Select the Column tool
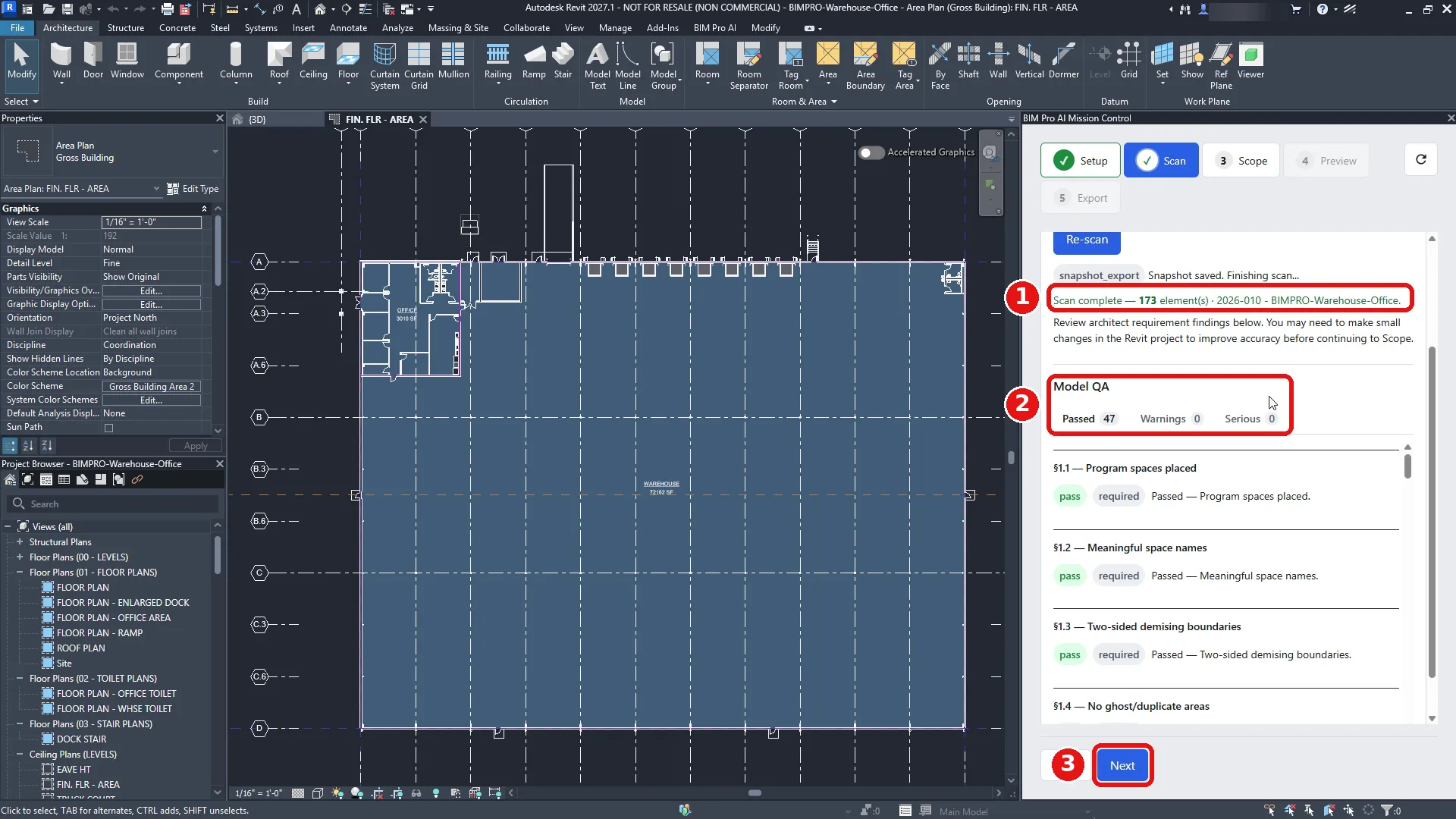Image resolution: width=1456 pixels, height=819 pixels. click(x=236, y=61)
